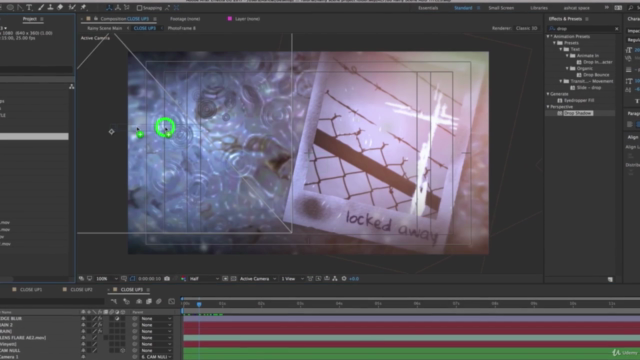The height and width of the screenshot is (360, 640).
Task: Collapse the Generate effects group
Action: pyautogui.click(x=548, y=94)
